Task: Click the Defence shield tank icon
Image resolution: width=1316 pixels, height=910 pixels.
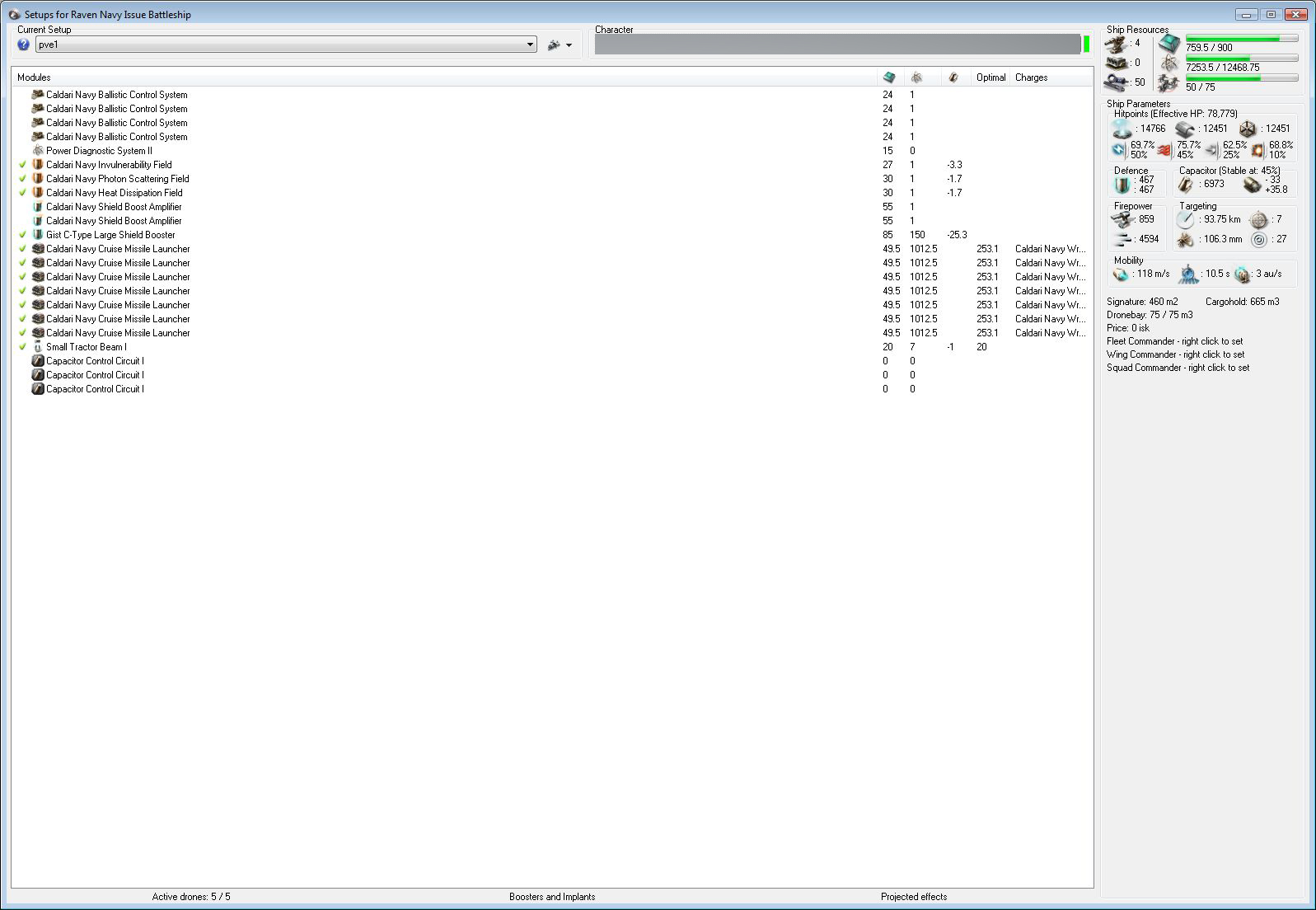Action: tap(1122, 185)
